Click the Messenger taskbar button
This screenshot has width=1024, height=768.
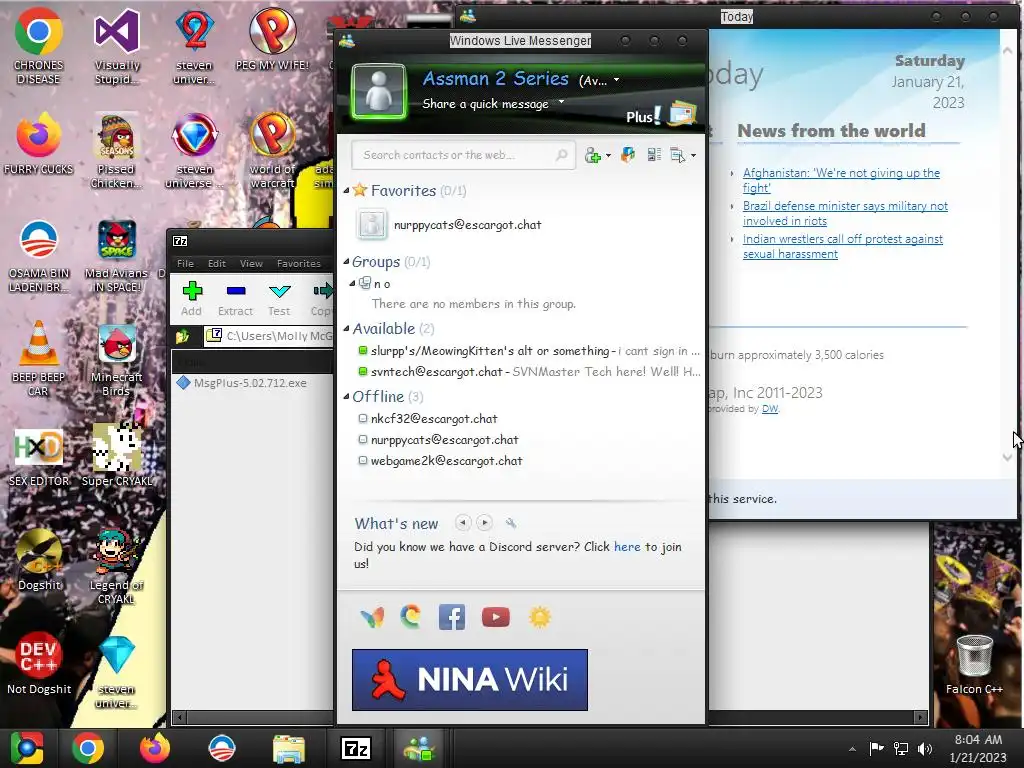click(x=419, y=748)
